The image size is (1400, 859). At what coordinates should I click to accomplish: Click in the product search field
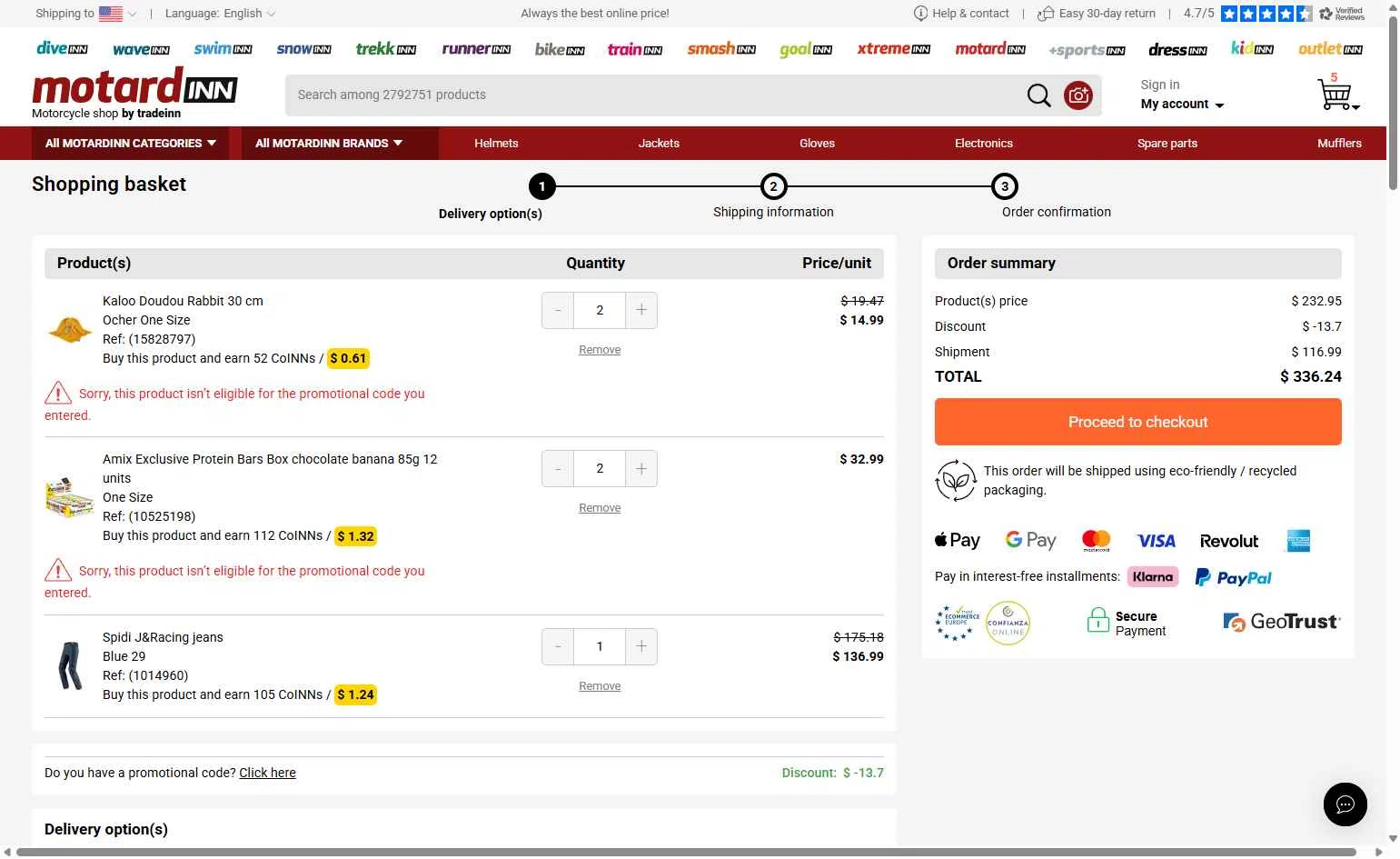(654, 95)
